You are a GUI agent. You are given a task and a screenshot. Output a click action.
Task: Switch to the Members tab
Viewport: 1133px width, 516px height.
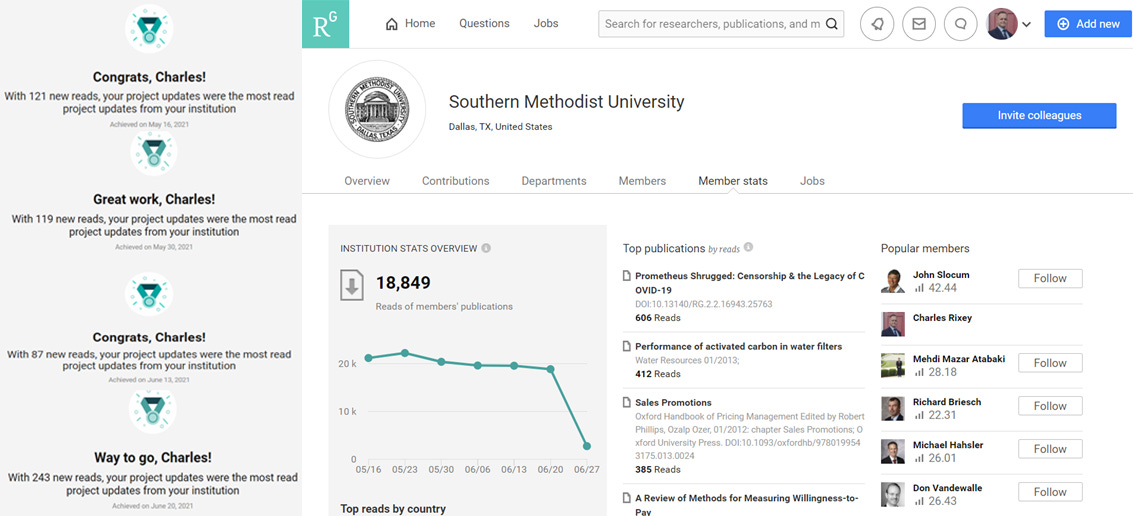tap(642, 181)
